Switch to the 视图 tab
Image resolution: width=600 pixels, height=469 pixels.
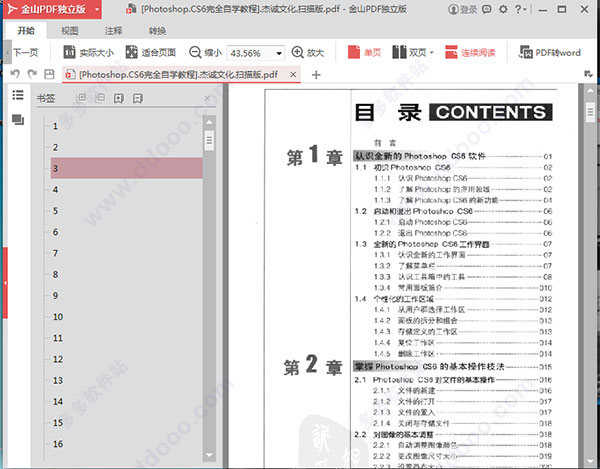(70, 31)
